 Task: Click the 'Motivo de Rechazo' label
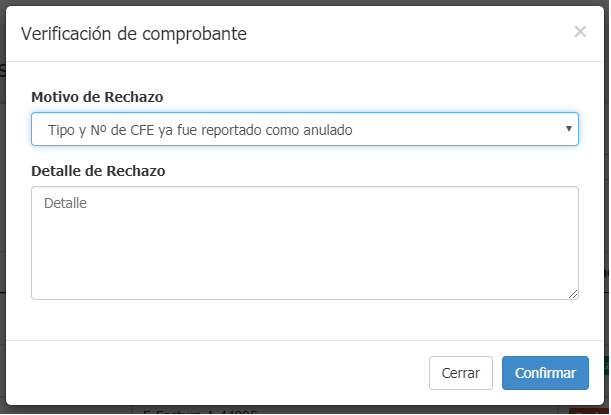click(97, 97)
